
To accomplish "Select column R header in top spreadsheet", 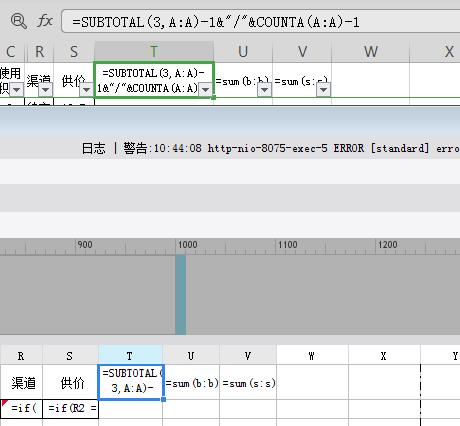I will point(39,52).
